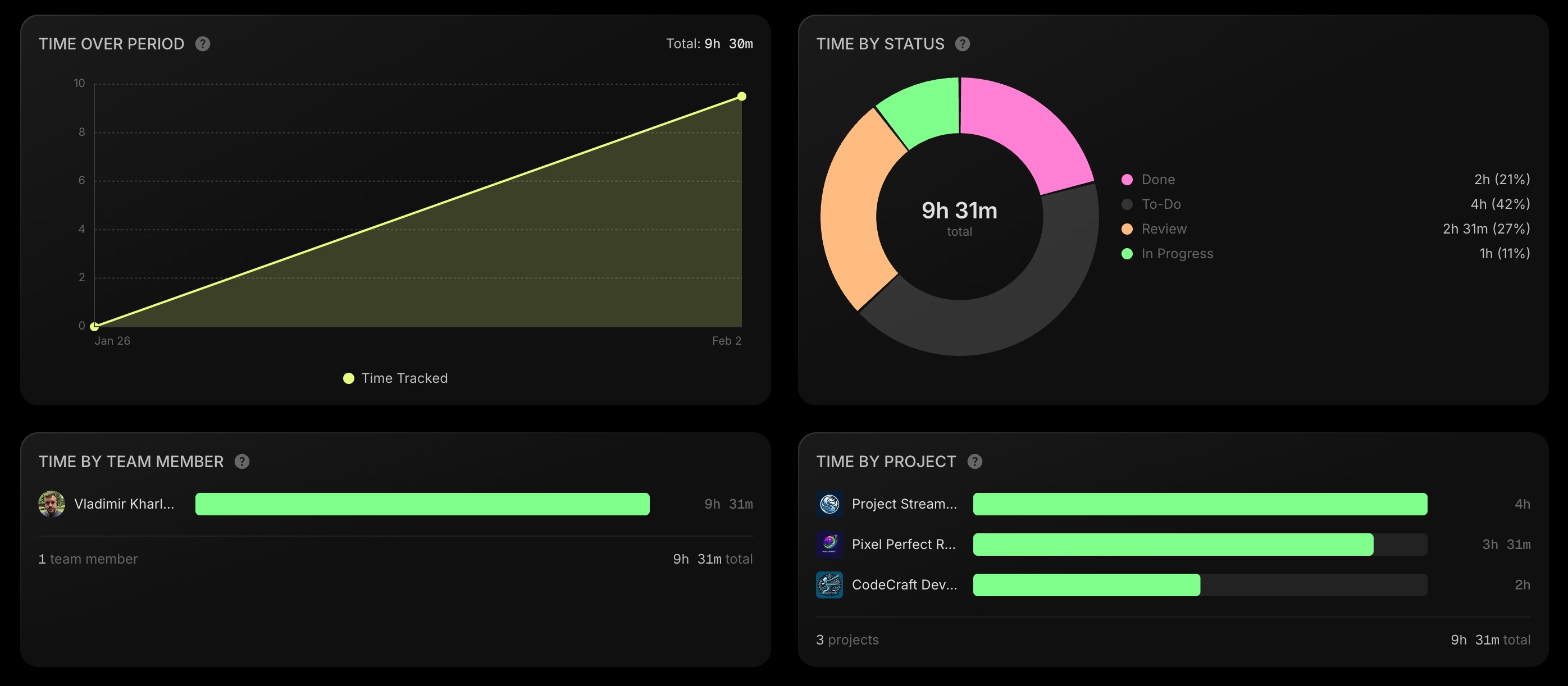The height and width of the screenshot is (686, 1568).
Task: Click Project Stream... project icon
Action: tap(829, 504)
